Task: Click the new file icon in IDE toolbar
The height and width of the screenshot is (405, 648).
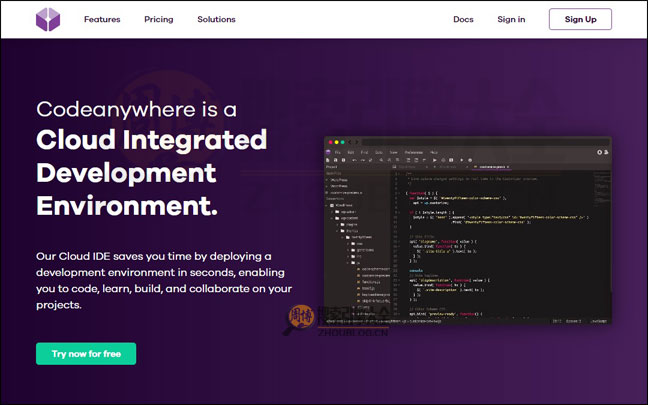Action: [328, 160]
